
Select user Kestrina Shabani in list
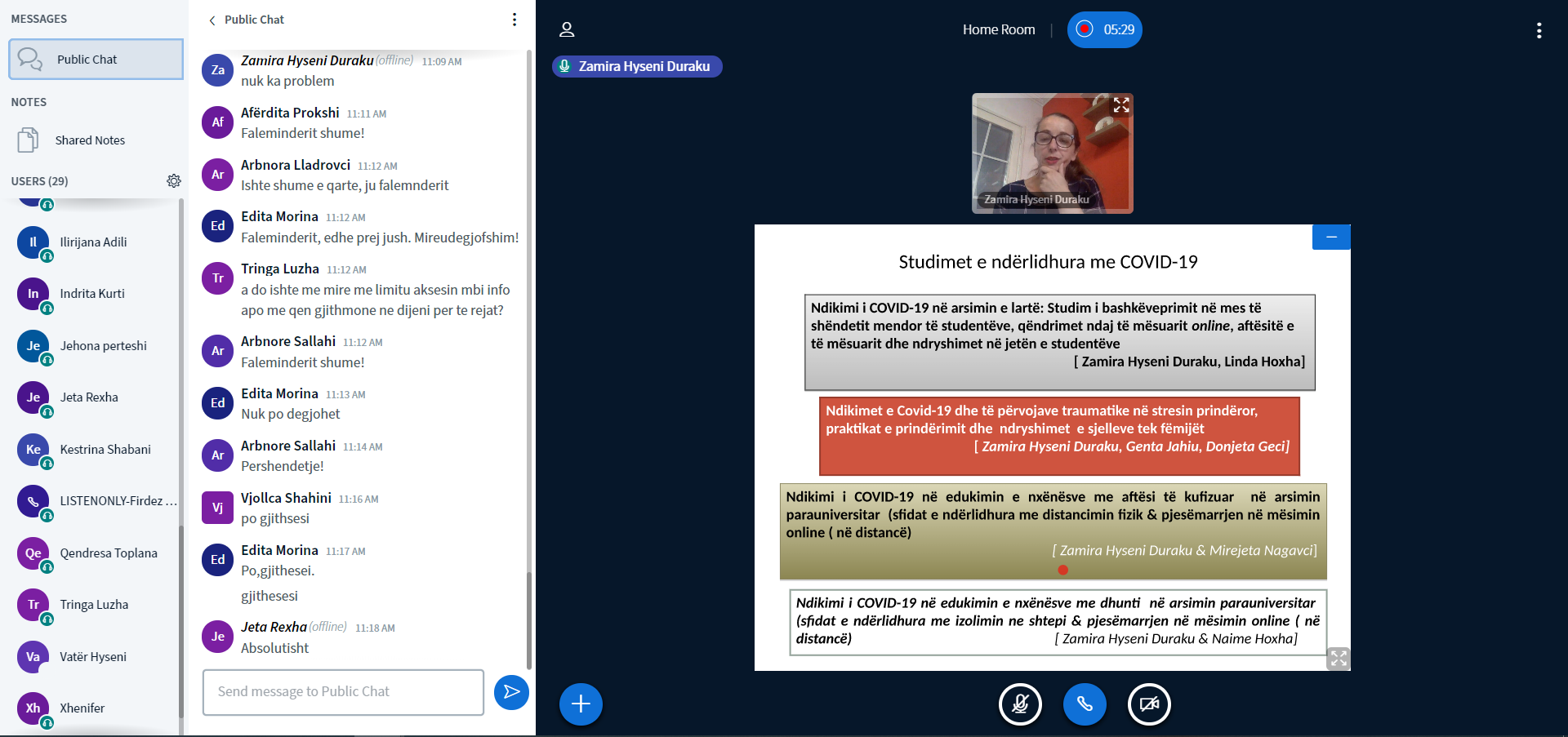coord(105,450)
